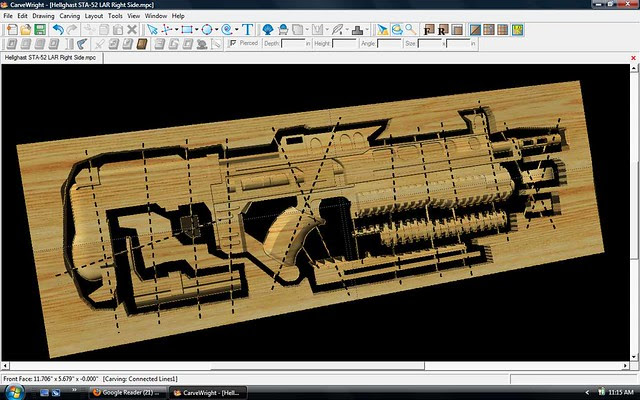Viewport: 640px width, 400px height.
Task: Click the 11:15 AM system clock
Action: click(x=620, y=392)
